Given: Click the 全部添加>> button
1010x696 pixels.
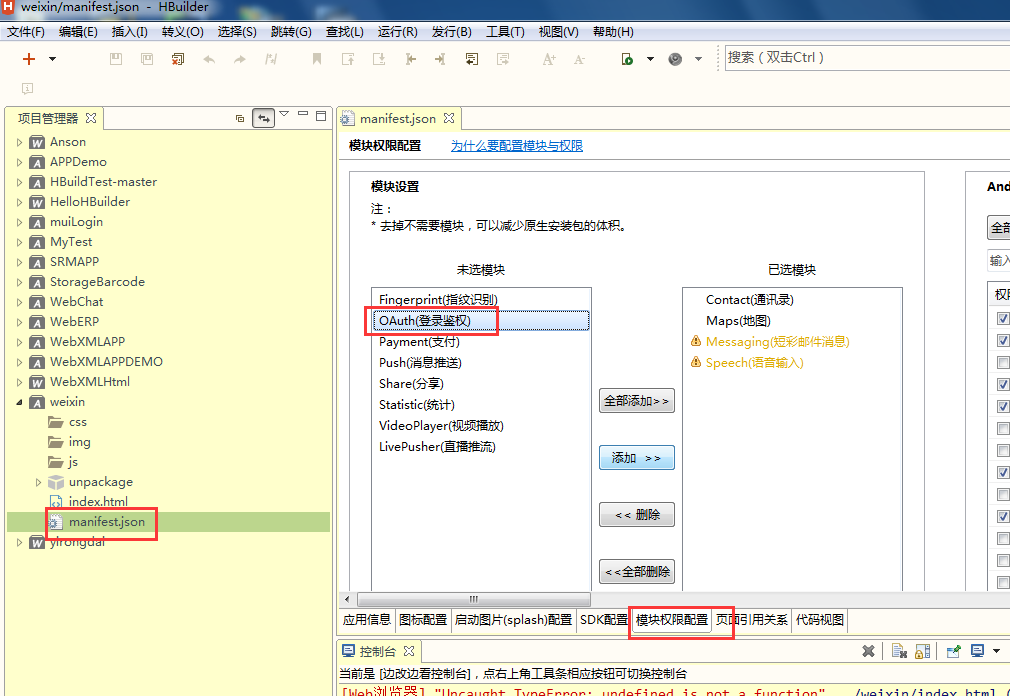Looking at the screenshot, I should [636, 400].
